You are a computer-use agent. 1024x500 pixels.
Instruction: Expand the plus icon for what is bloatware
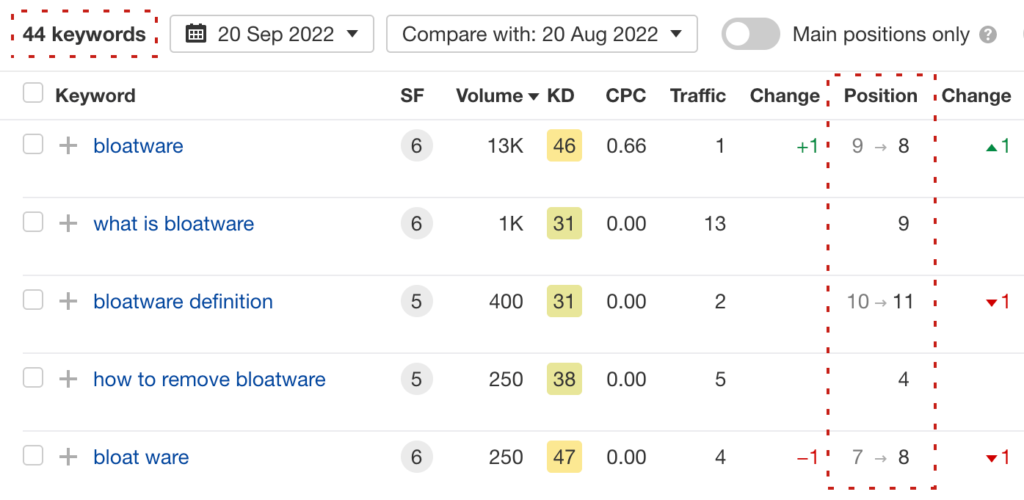click(68, 224)
